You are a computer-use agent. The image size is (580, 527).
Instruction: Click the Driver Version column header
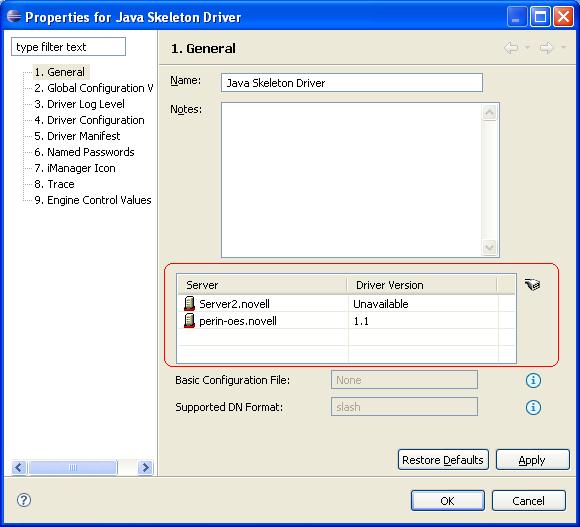[x=422, y=285]
